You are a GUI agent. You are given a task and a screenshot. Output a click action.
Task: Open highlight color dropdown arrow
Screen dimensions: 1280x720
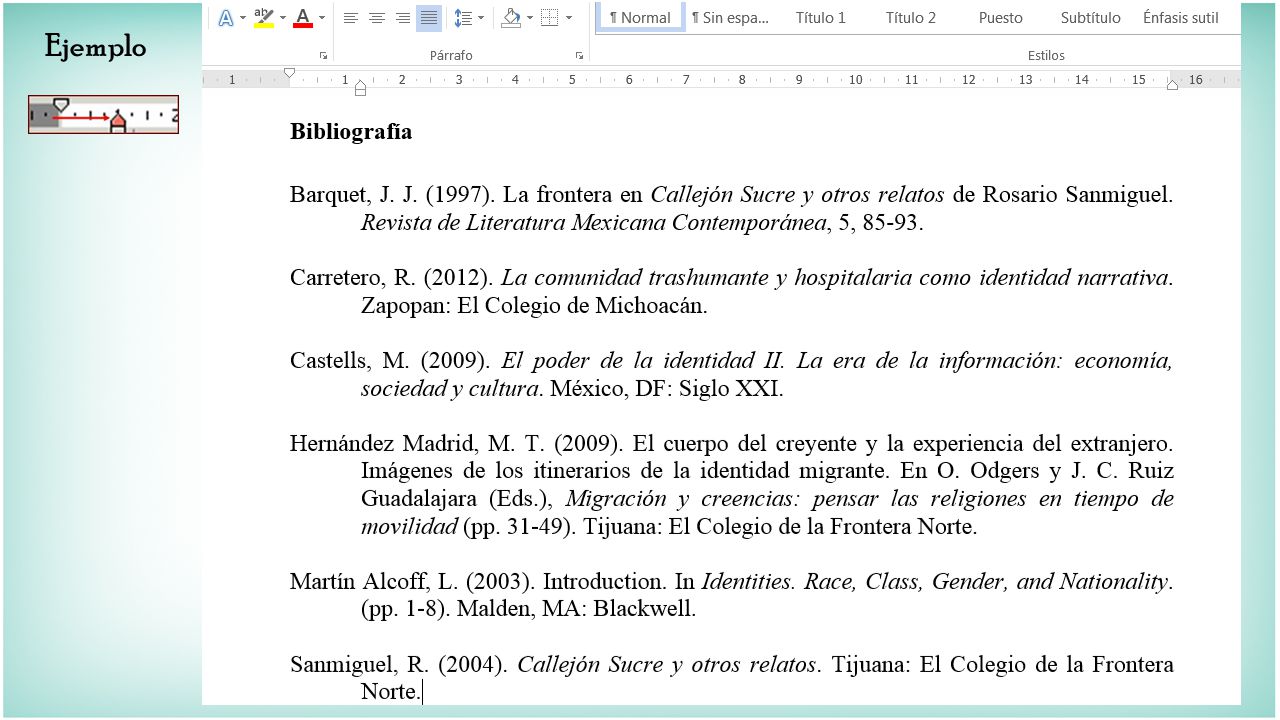[282, 17]
